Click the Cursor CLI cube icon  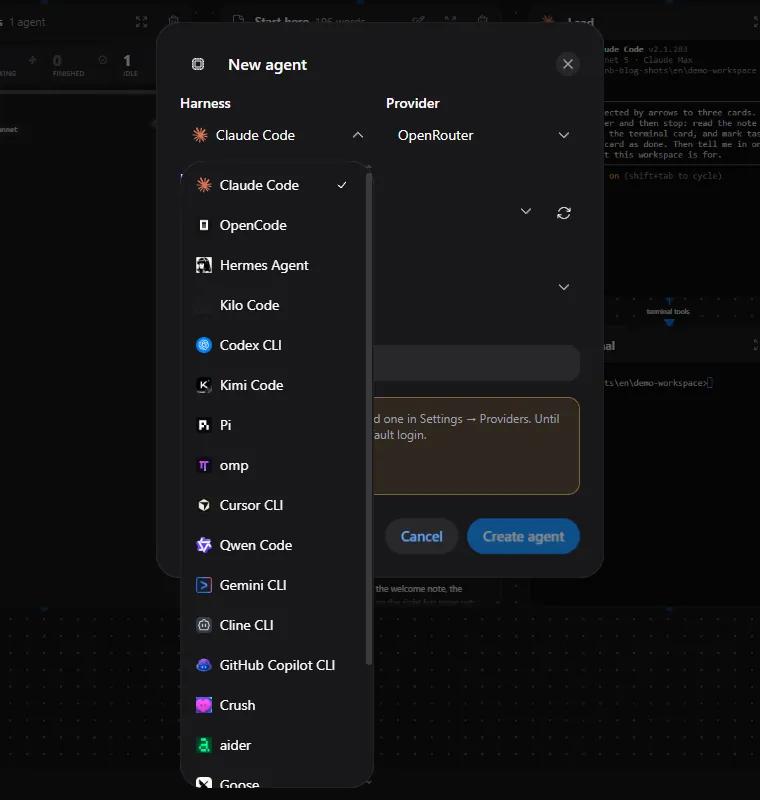204,505
